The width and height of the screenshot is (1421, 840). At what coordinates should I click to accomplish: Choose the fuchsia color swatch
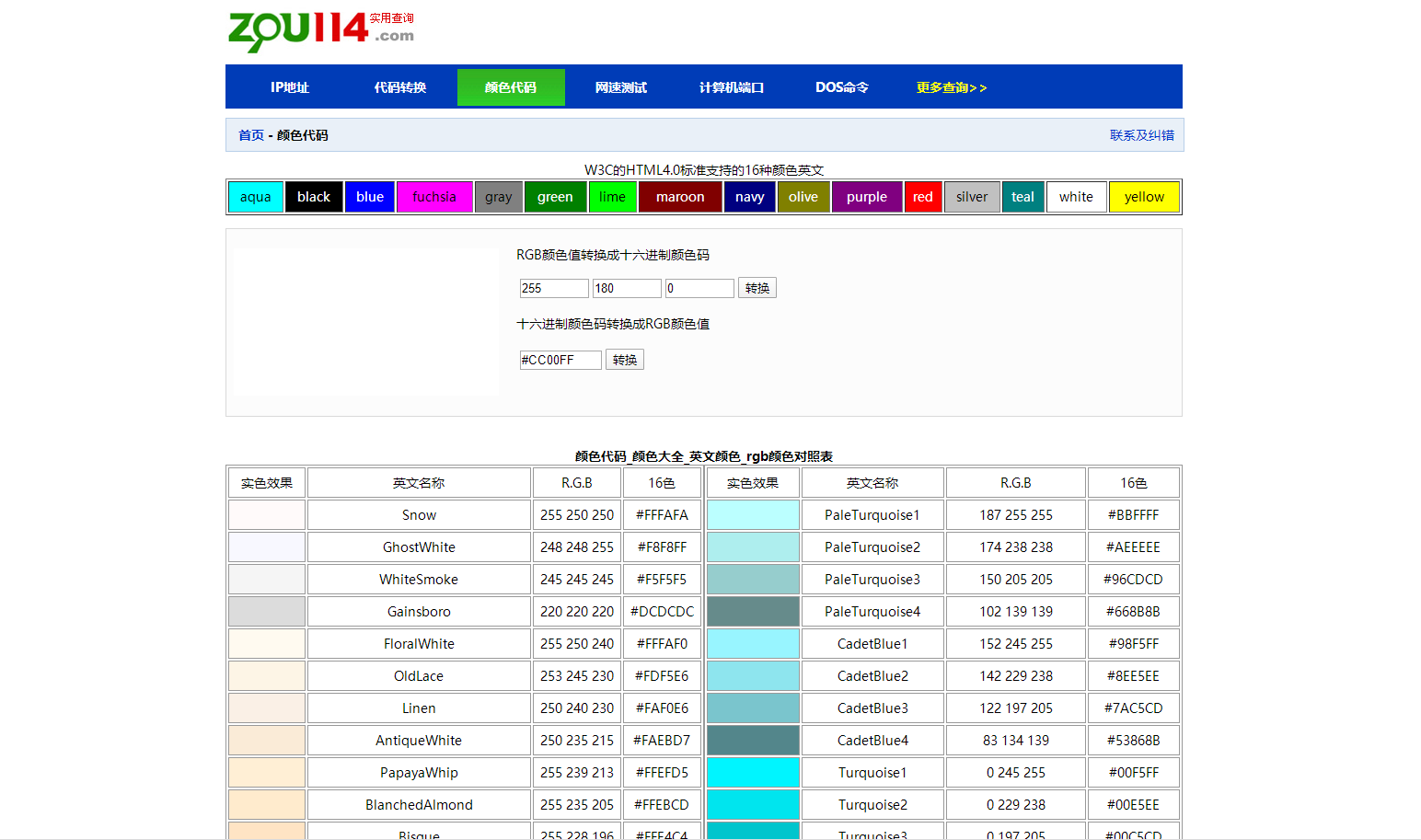pyautogui.click(x=434, y=197)
